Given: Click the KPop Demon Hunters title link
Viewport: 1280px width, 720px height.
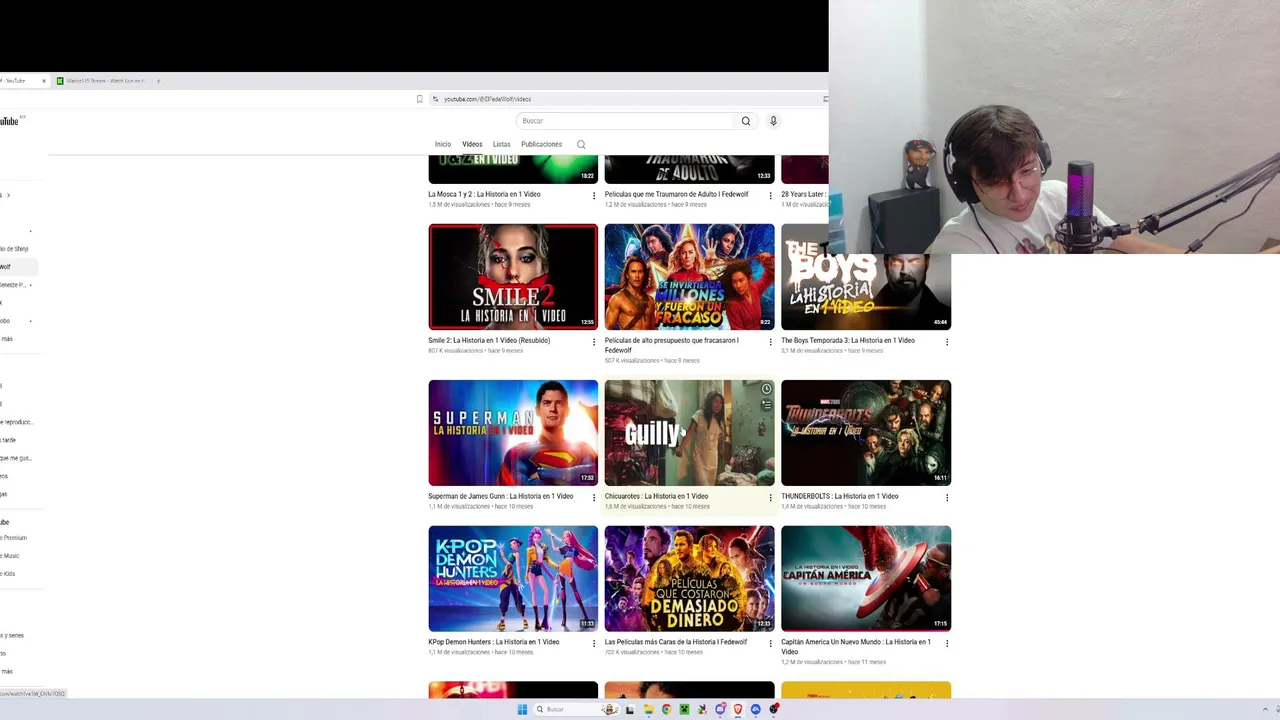Looking at the screenshot, I should 493,642.
